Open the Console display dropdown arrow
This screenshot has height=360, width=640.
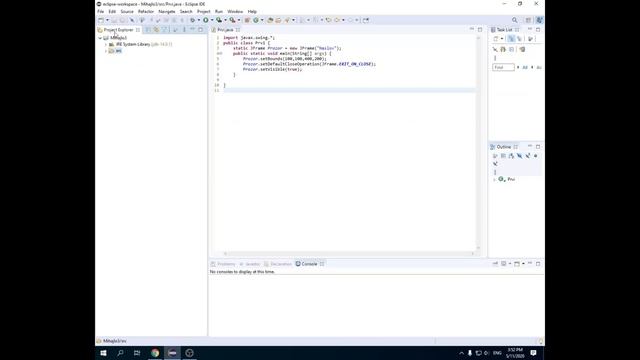tap(509, 264)
